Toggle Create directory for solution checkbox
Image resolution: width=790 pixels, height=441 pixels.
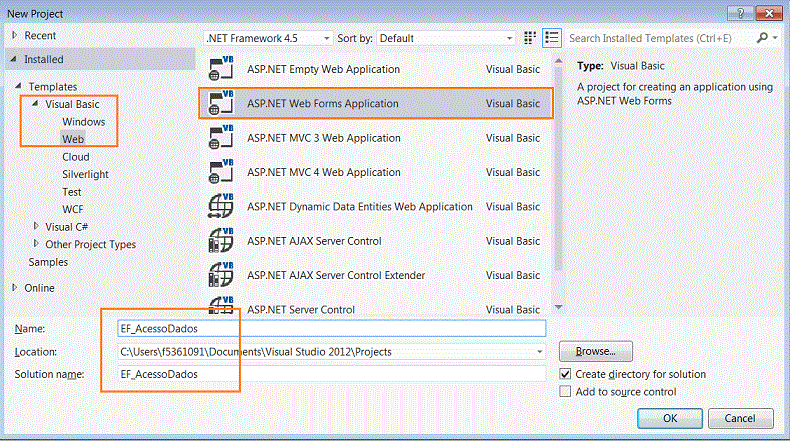coord(565,374)
